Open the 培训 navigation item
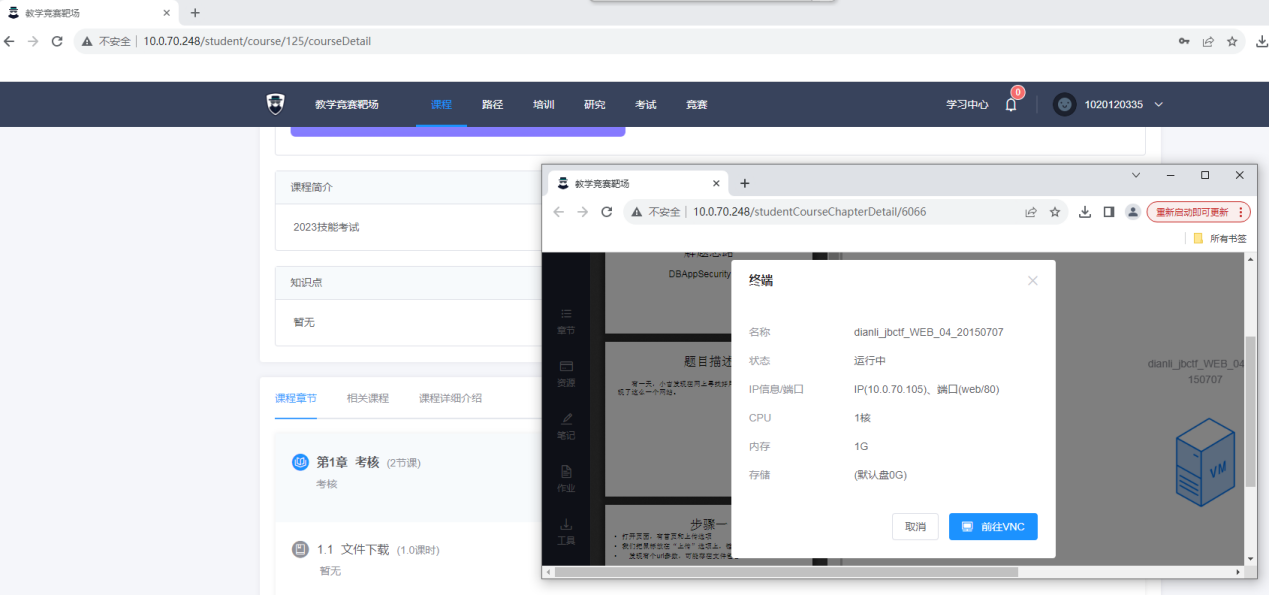1269x595 pixels. click(543, 104)
